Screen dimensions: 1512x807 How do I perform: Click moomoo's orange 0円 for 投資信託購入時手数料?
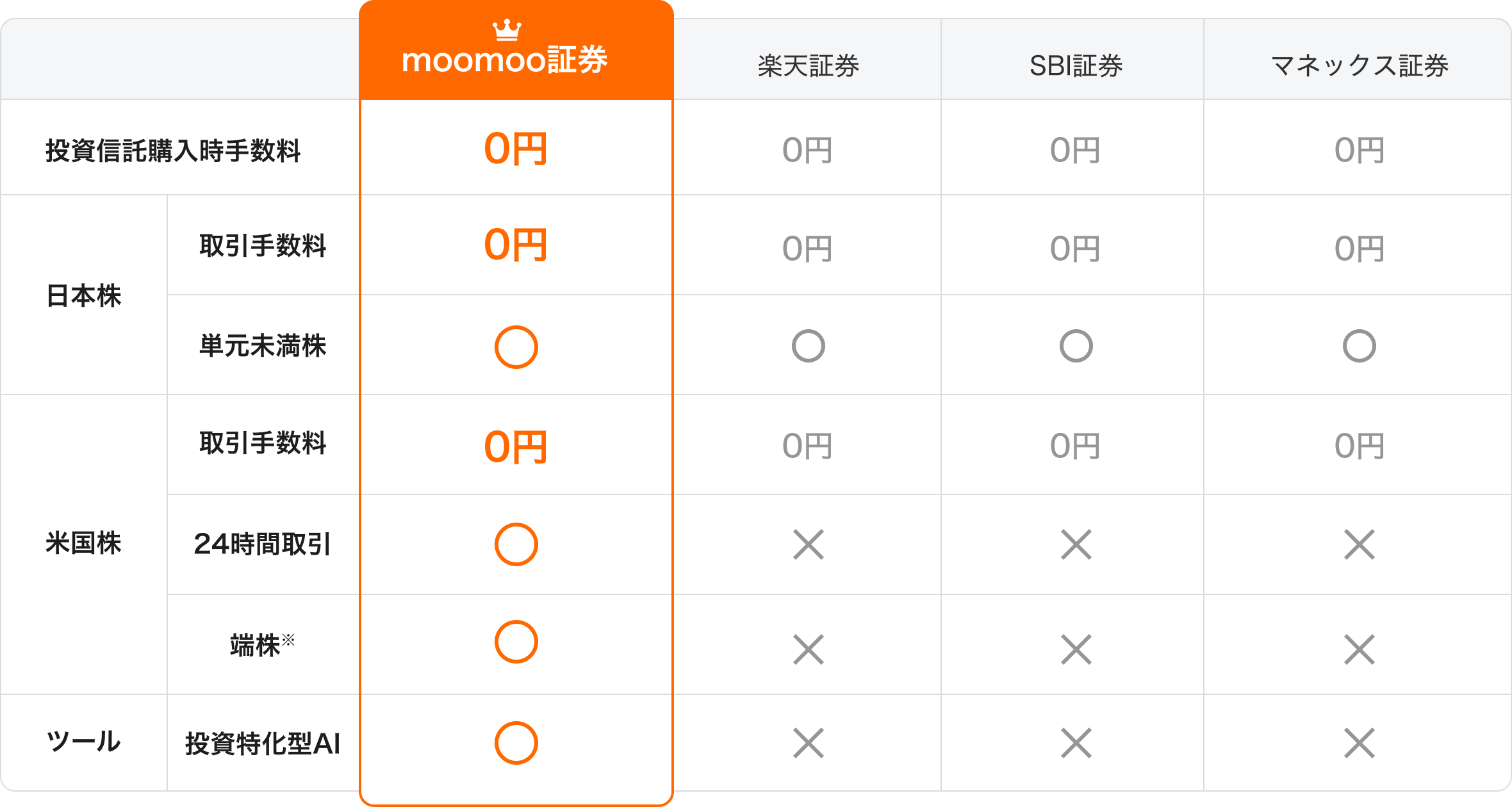[516, 149]
